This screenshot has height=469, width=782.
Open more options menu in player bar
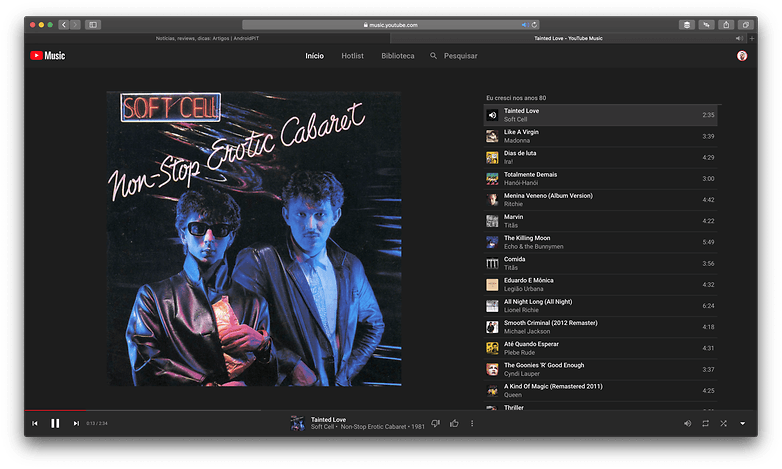click(472, 423)
